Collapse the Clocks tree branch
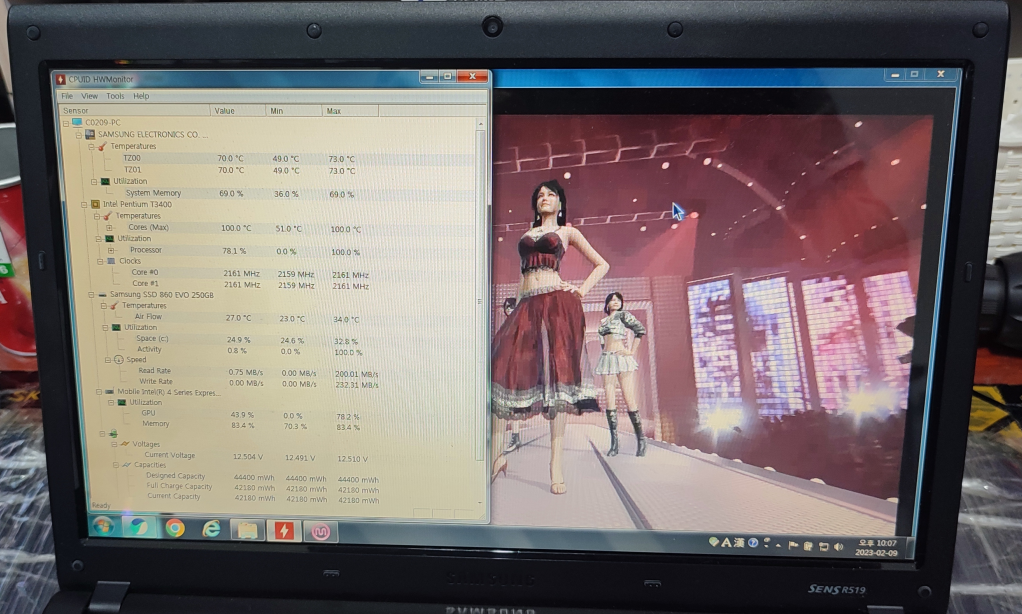1022x614 pixels. point(100,261)
